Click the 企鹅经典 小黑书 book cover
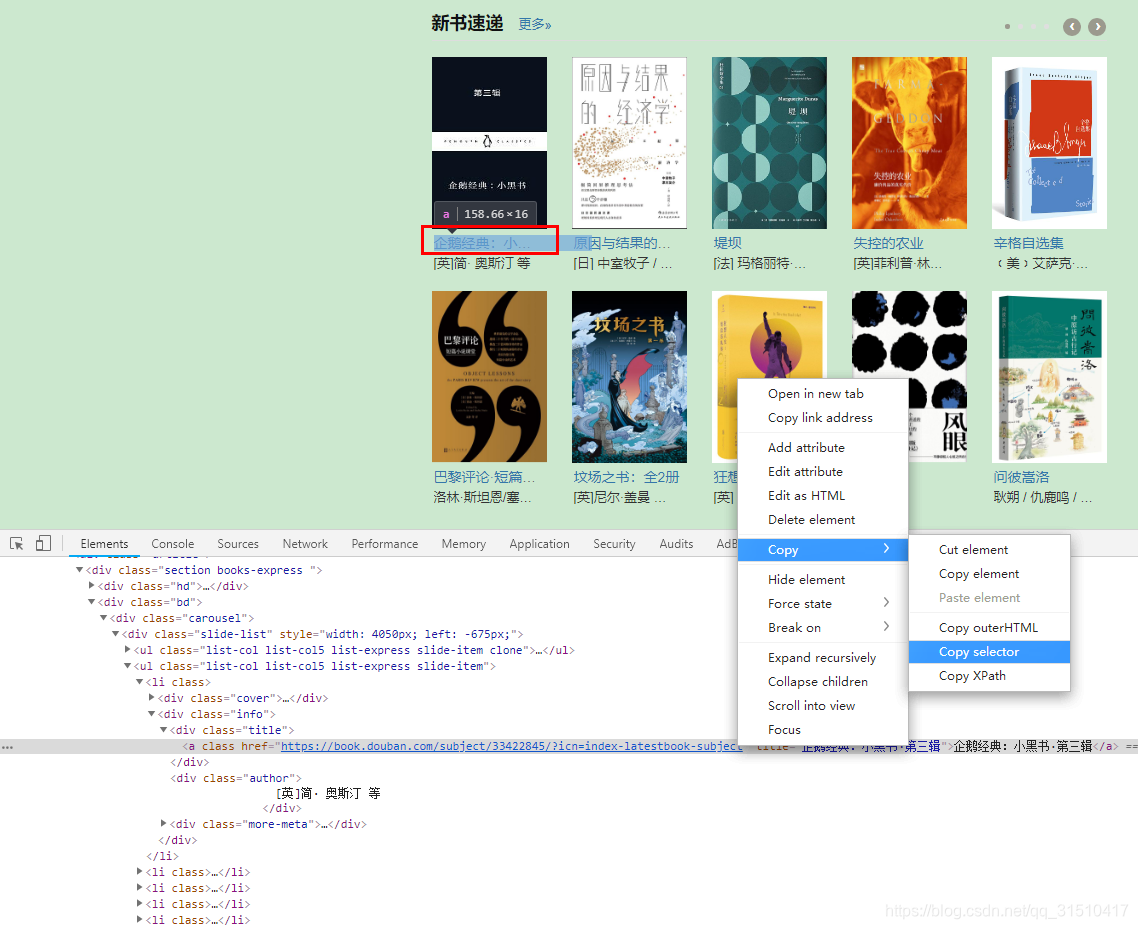 489,142
